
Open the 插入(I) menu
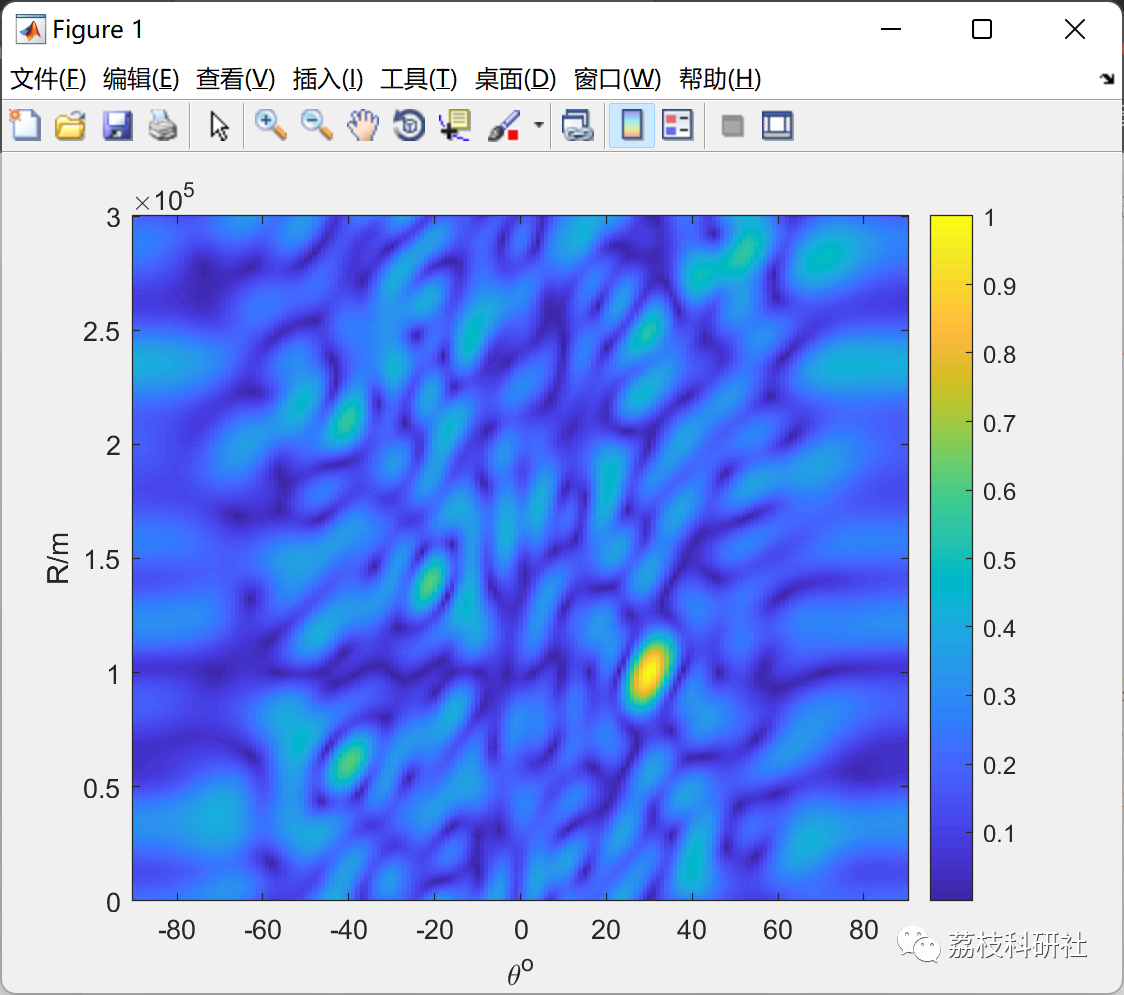pyautogui.click(x=328, y=79)
